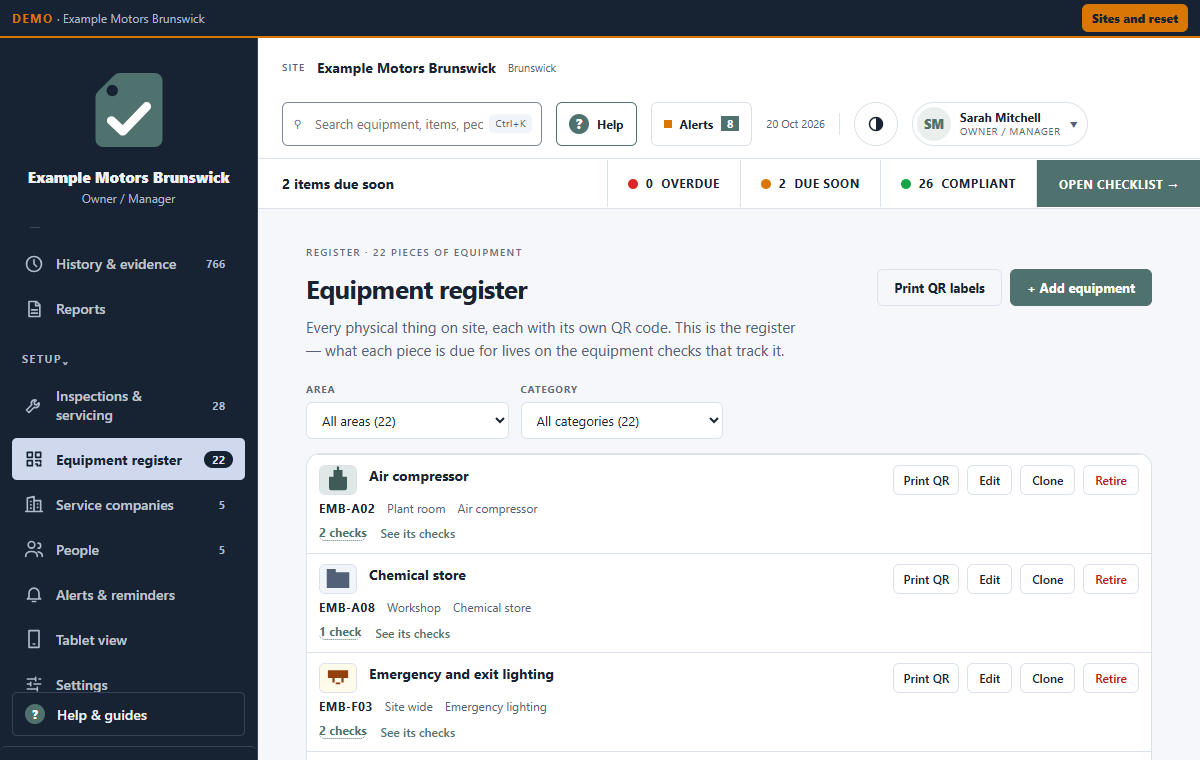Click the Alerts & reminders bell icon

[x=34, y=595]
